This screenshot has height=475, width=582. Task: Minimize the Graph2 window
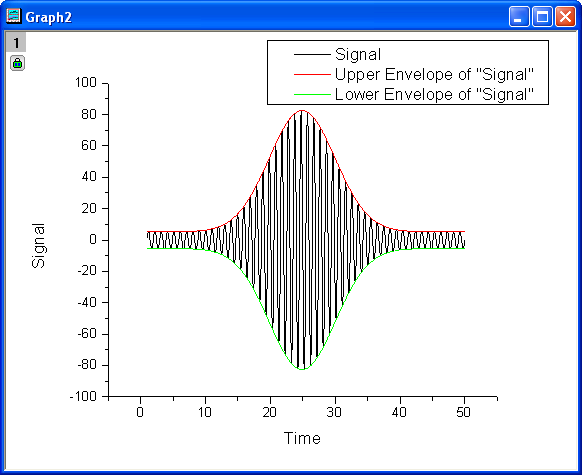519,17
